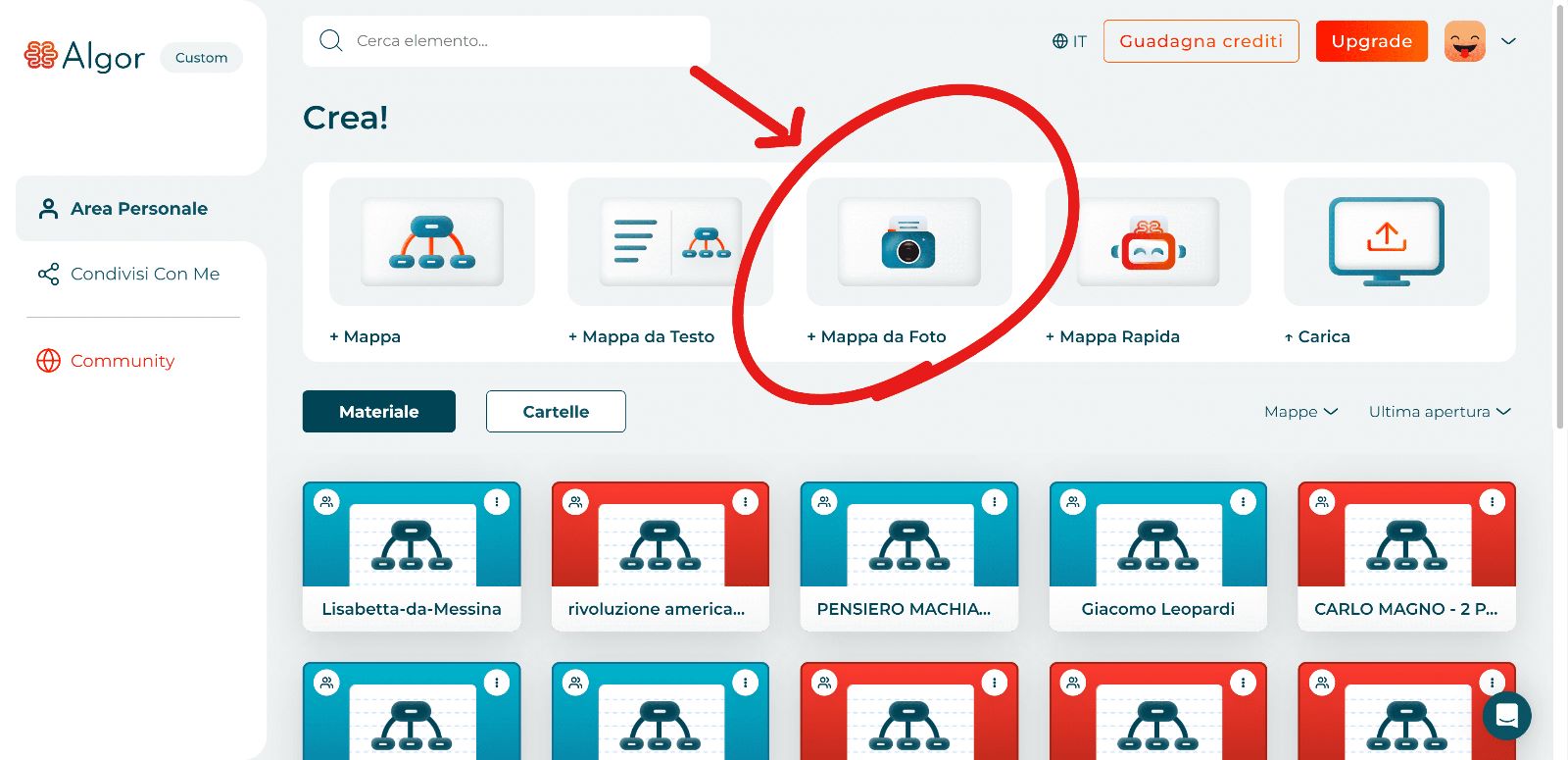Click the globe language icon
This screenshot has height=760, width=1568.
point(1059,41)
